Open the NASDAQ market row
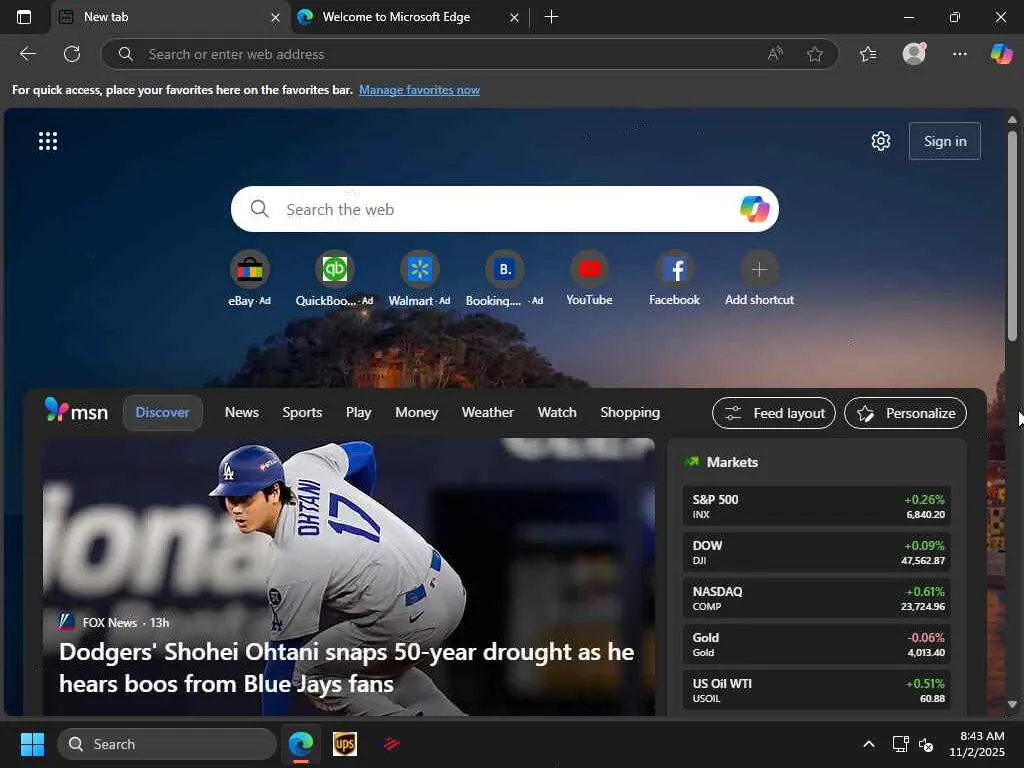 click(817, 598)
